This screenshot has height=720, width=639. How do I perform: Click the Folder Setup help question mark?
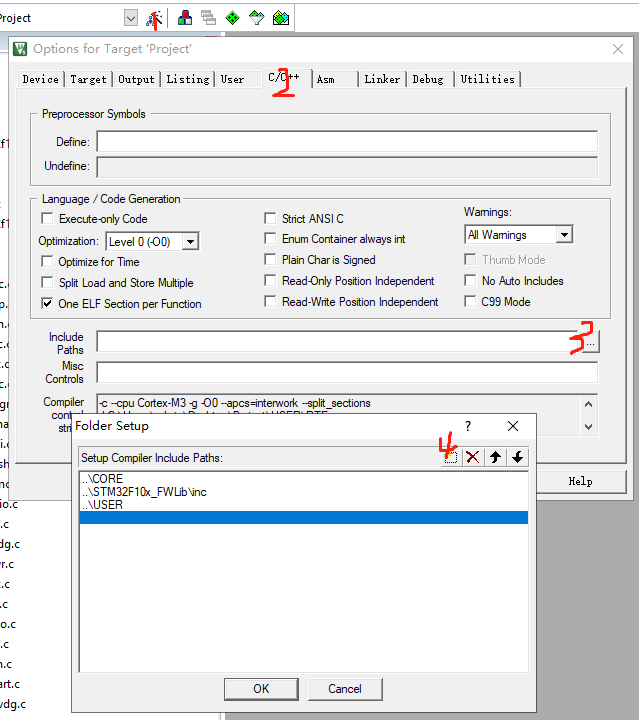pyautogui.click(x=468, y=426)
